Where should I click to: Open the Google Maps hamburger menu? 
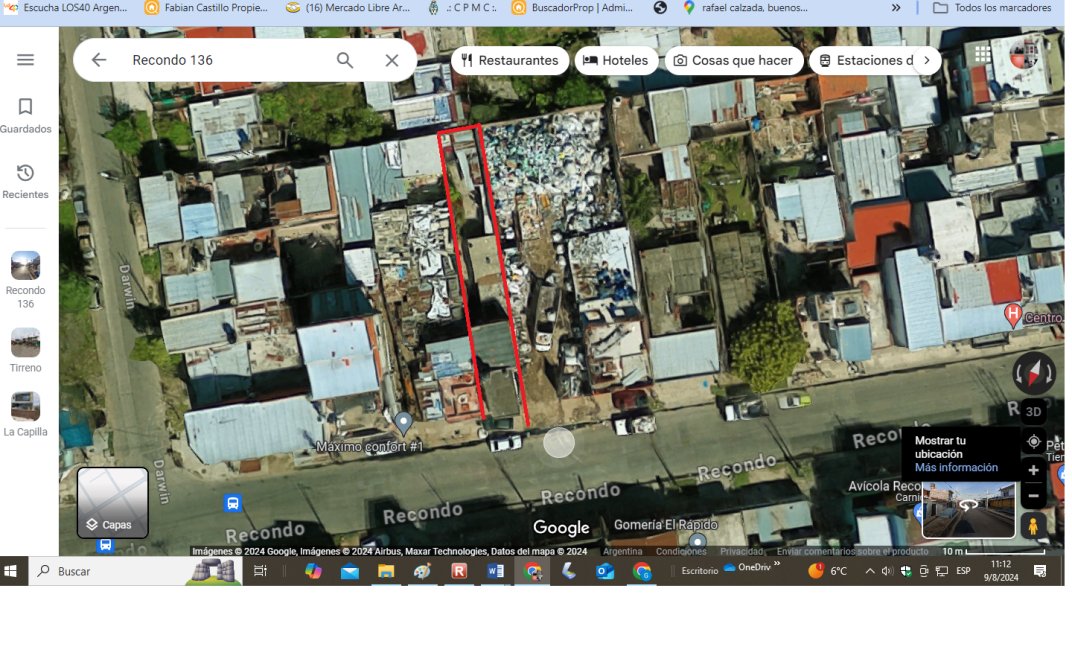[26, 60]
